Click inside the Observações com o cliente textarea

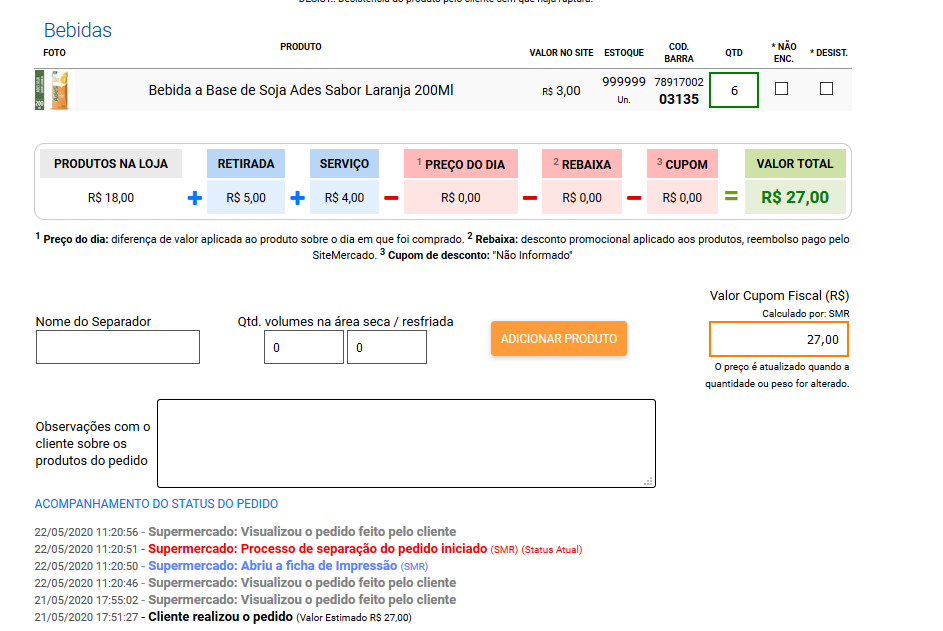coord(407,443)
